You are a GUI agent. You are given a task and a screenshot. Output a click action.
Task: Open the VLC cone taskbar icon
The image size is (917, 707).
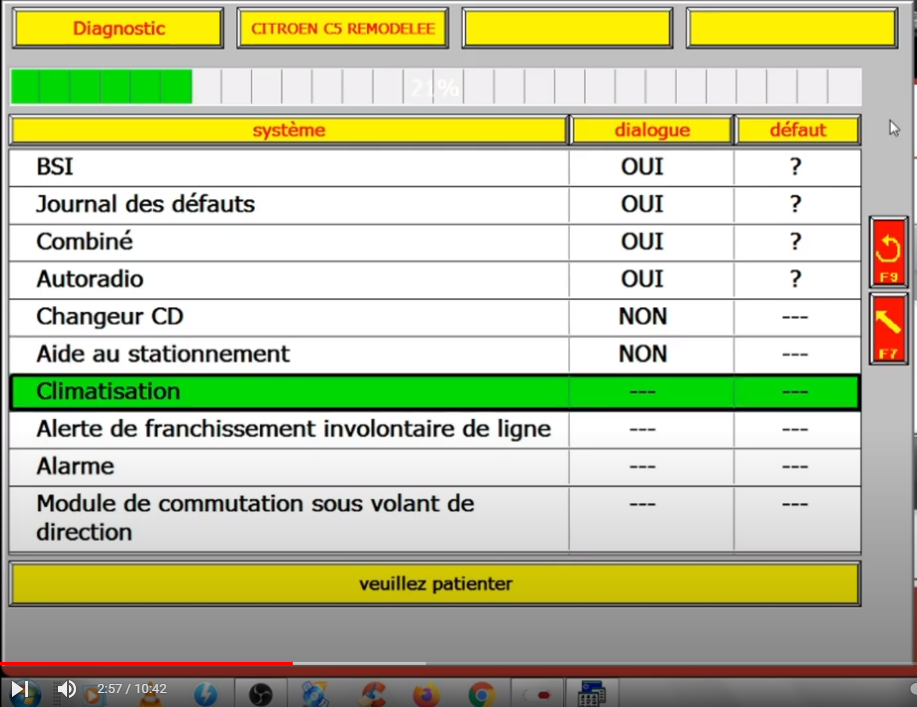point(151,695)
